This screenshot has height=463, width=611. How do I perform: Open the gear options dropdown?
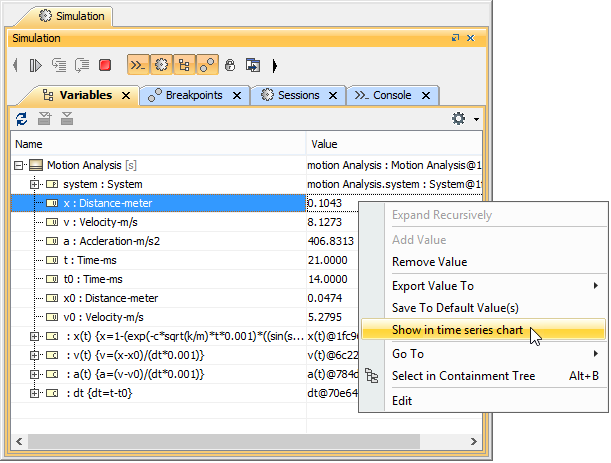click(463, 119)
